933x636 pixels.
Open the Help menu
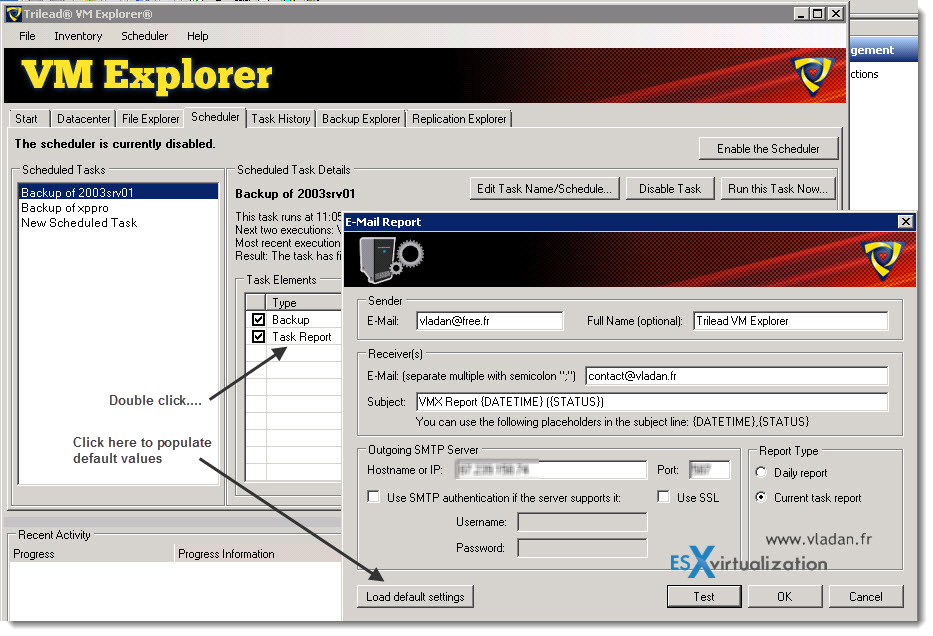coord(198,36)
